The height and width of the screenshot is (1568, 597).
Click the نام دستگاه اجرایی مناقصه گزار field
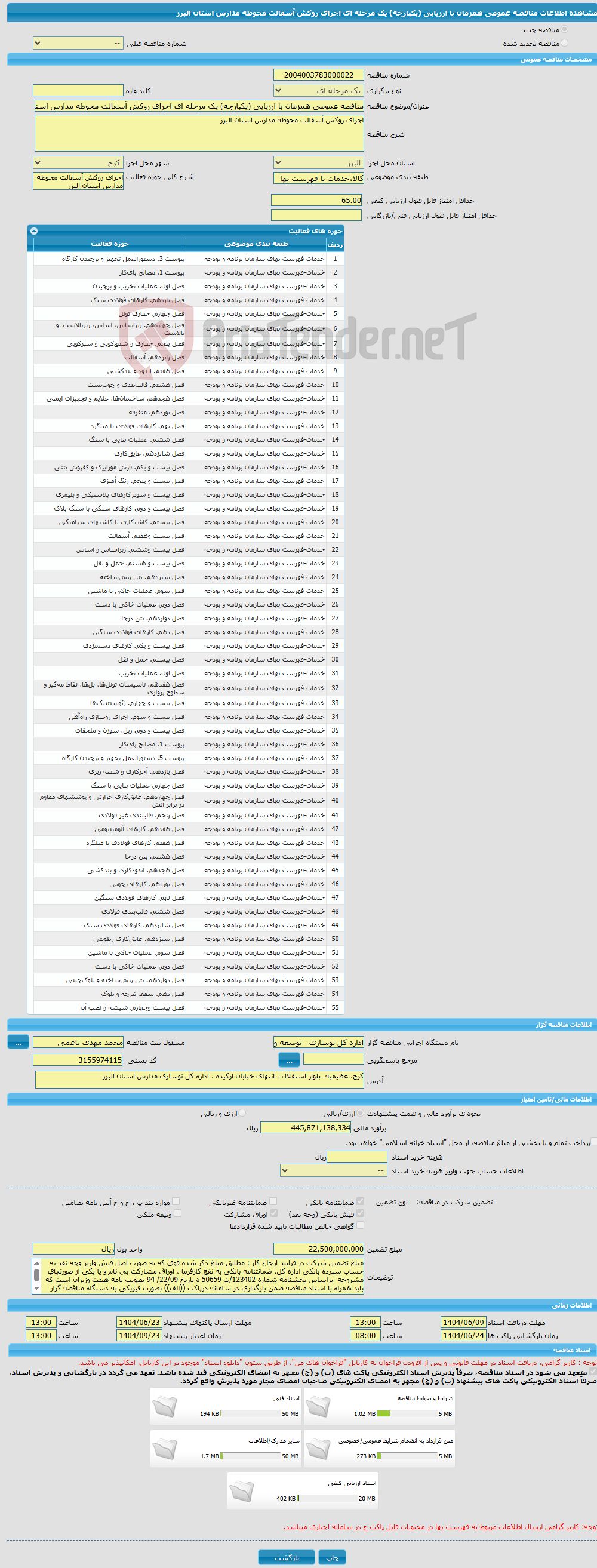coord(318,1042)
